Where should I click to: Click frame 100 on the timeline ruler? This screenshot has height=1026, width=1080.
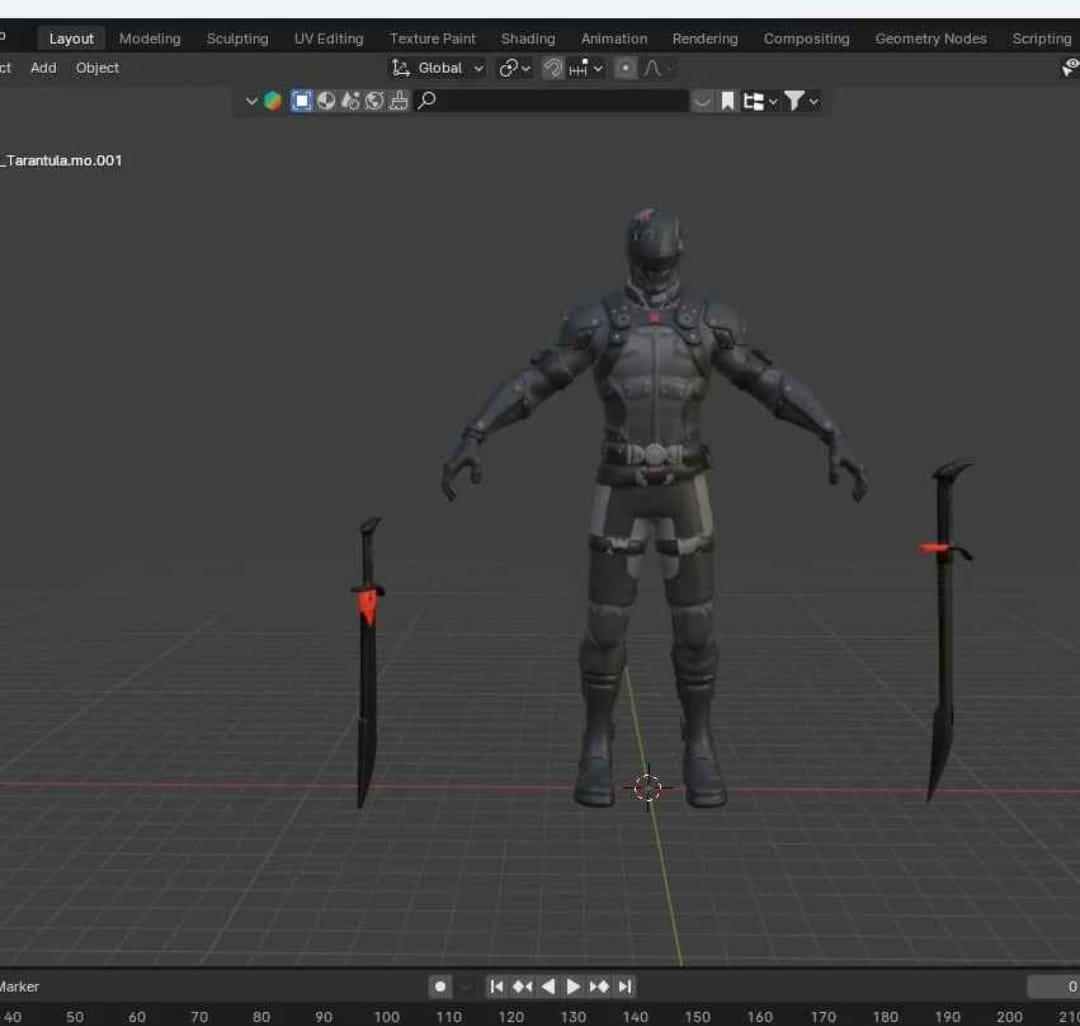pos(386,1016)
